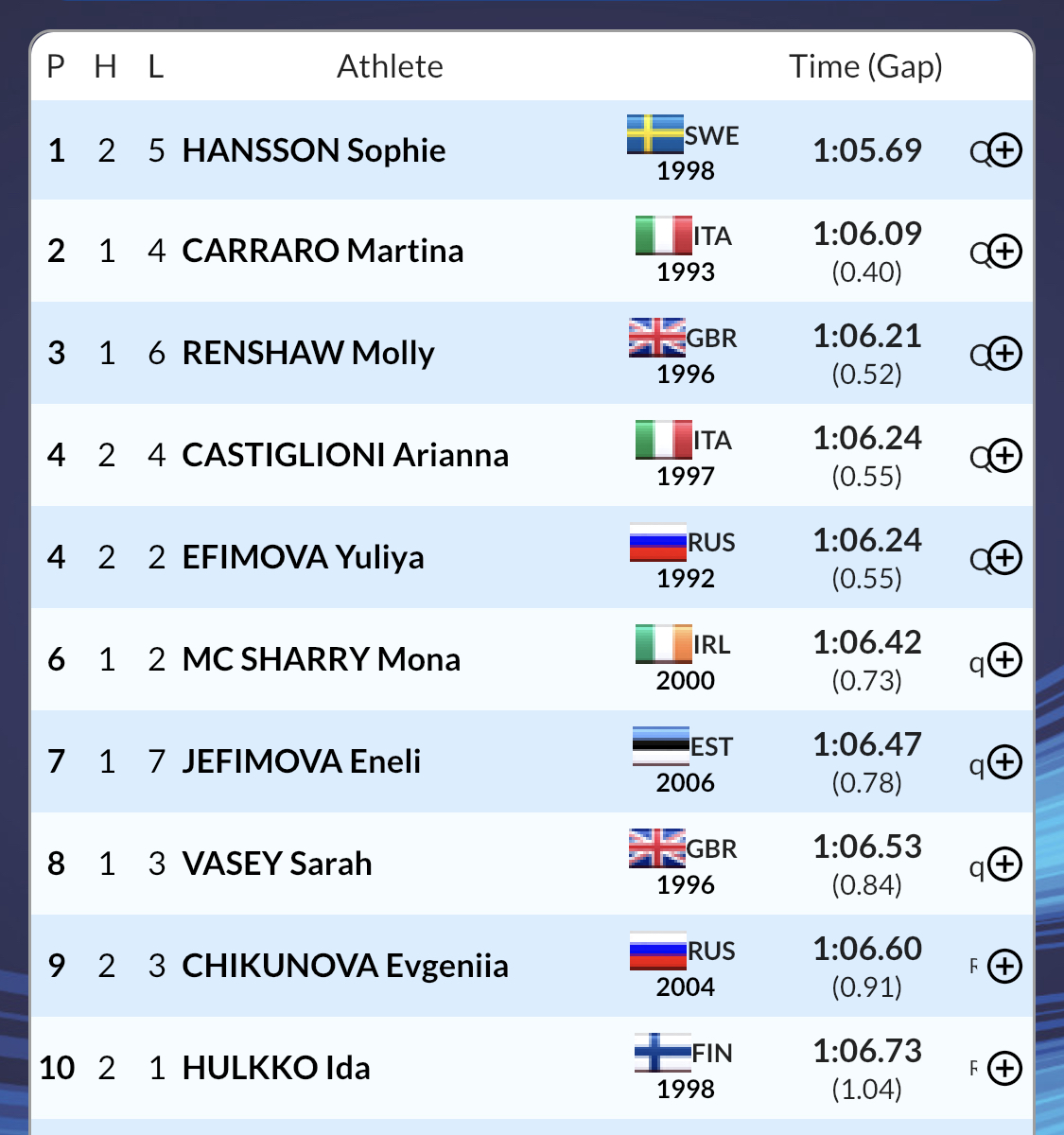Show split details for EFIMOVA Yuliya
This screenshot has width=1064, height=1135.
click(x=1004, y=558)
